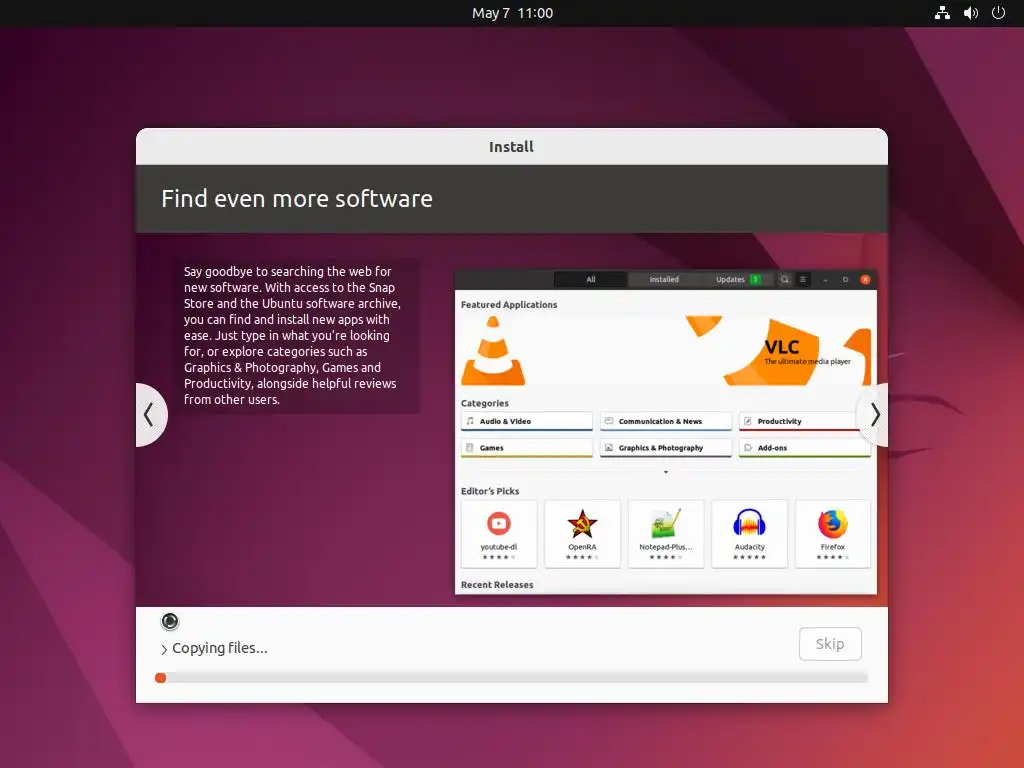
Task: Open the Add-ons category
Action: [805, 448]
